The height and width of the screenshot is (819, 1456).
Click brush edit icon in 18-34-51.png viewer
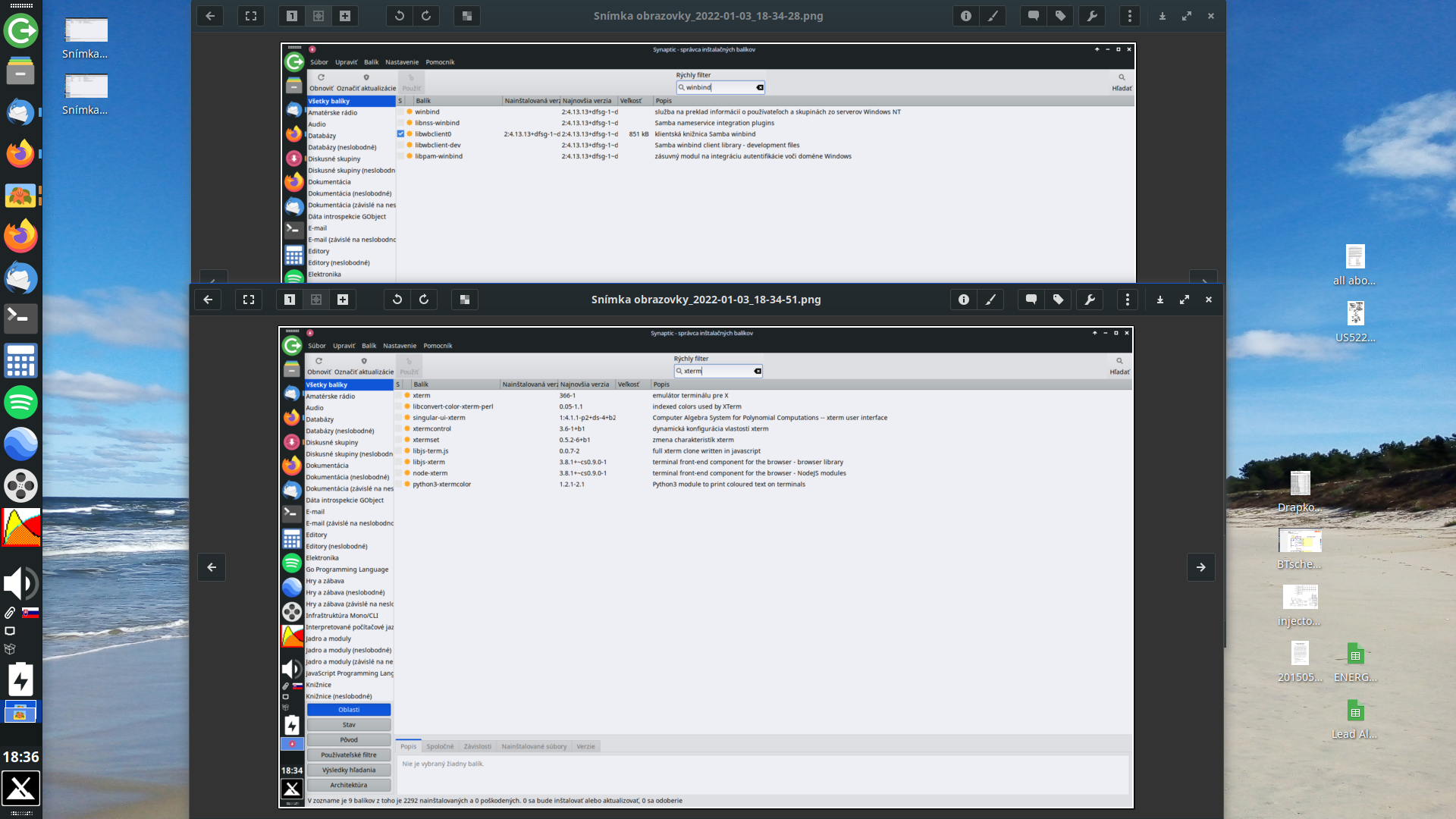[x=990, y=300]
